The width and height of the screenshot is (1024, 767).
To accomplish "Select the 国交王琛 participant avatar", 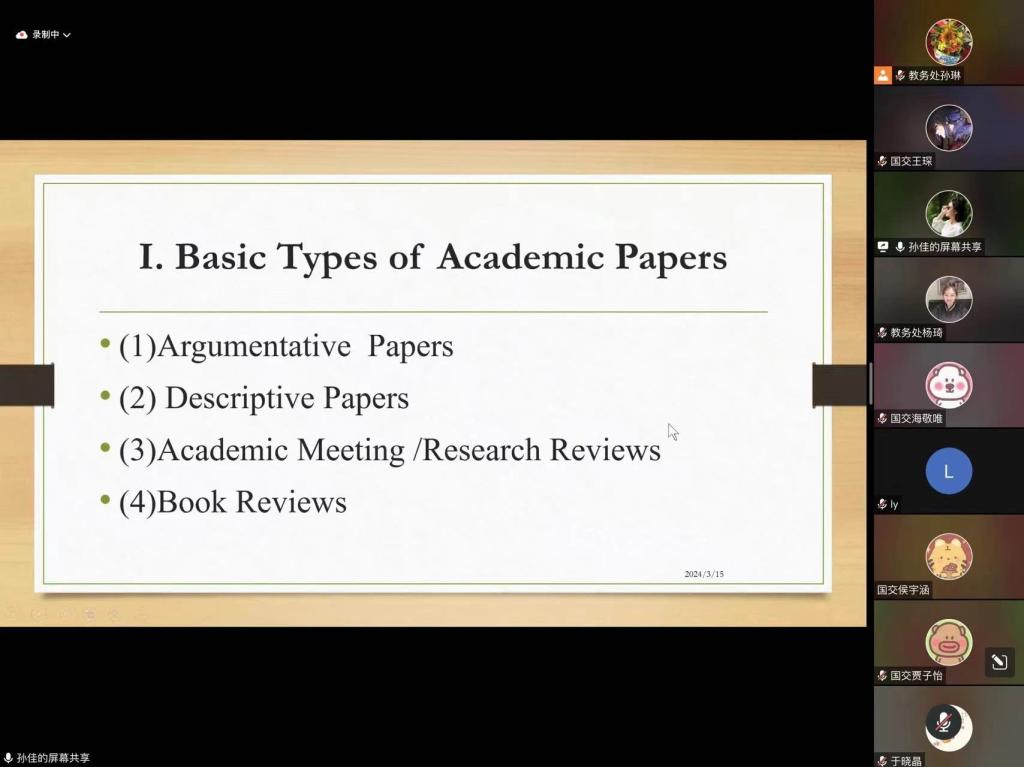I will (x=948, y=128).
